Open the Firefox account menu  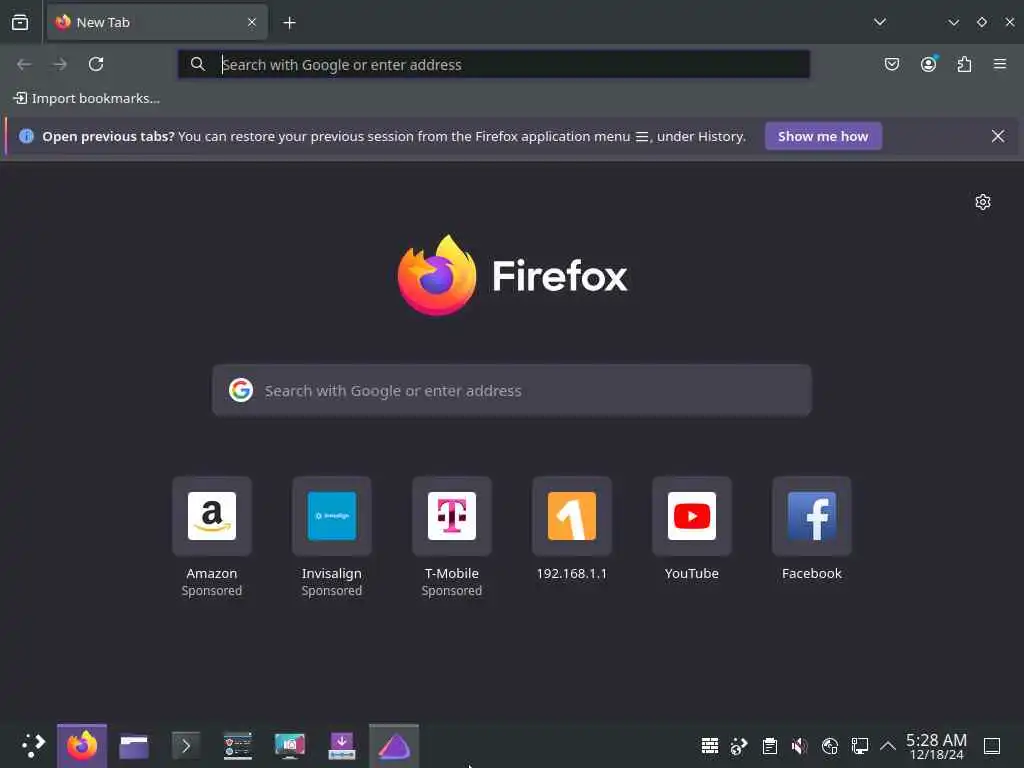pyautogui.click(x=929, y=64)
